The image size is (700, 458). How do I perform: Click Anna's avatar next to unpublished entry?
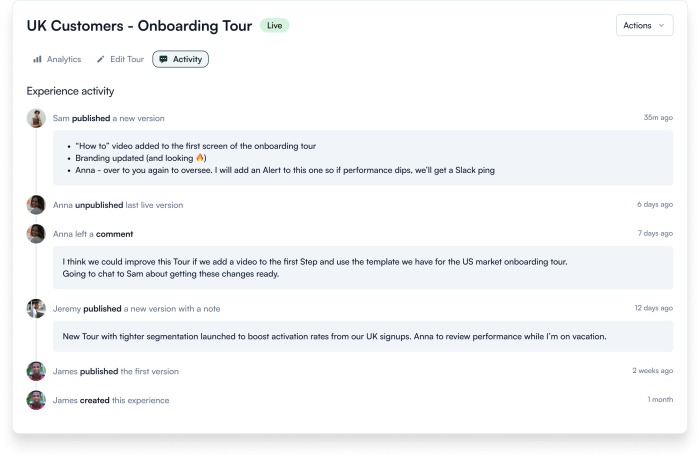[36, 205]
